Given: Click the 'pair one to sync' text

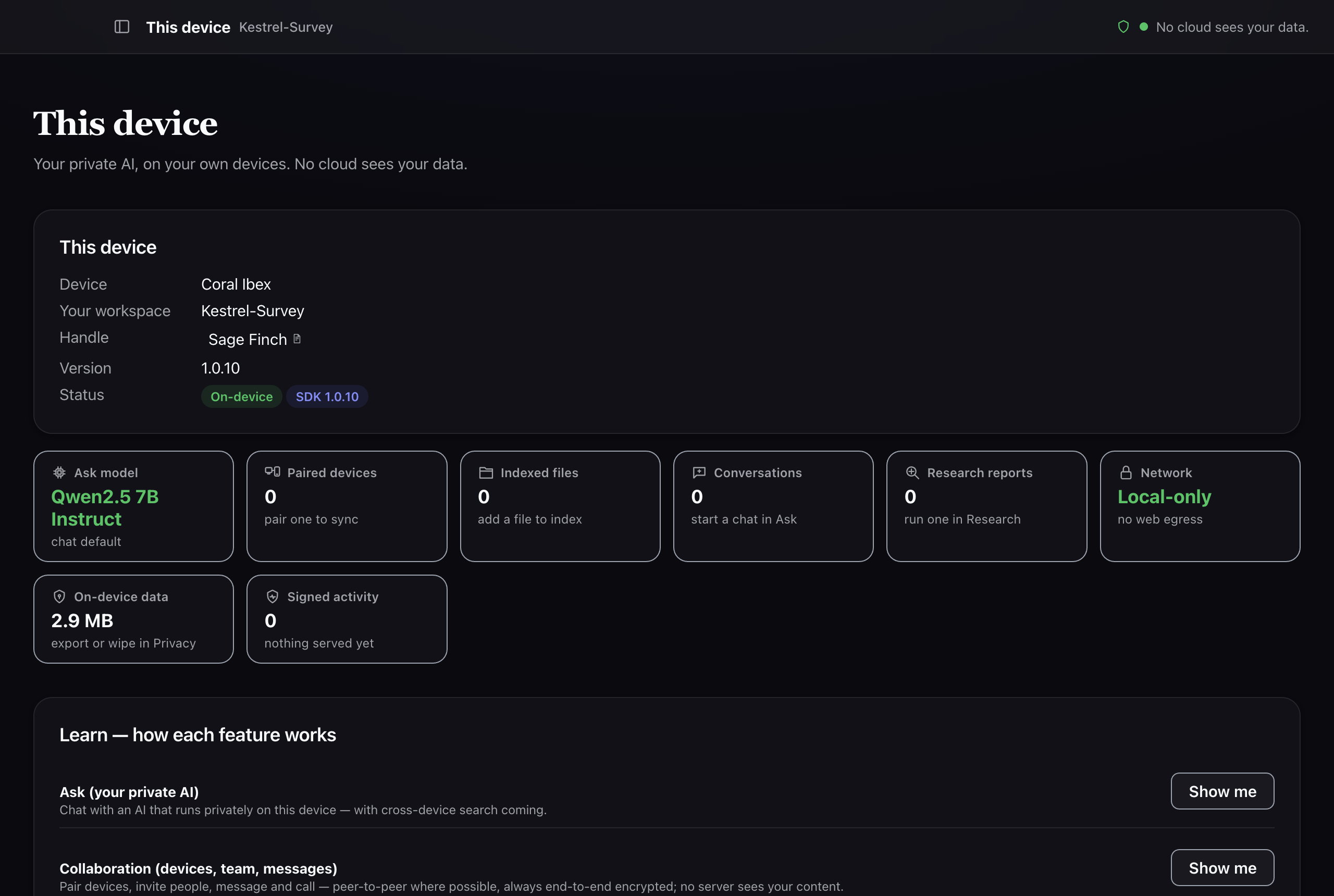Looking at the screenshot, I should (x=311, y=519).
